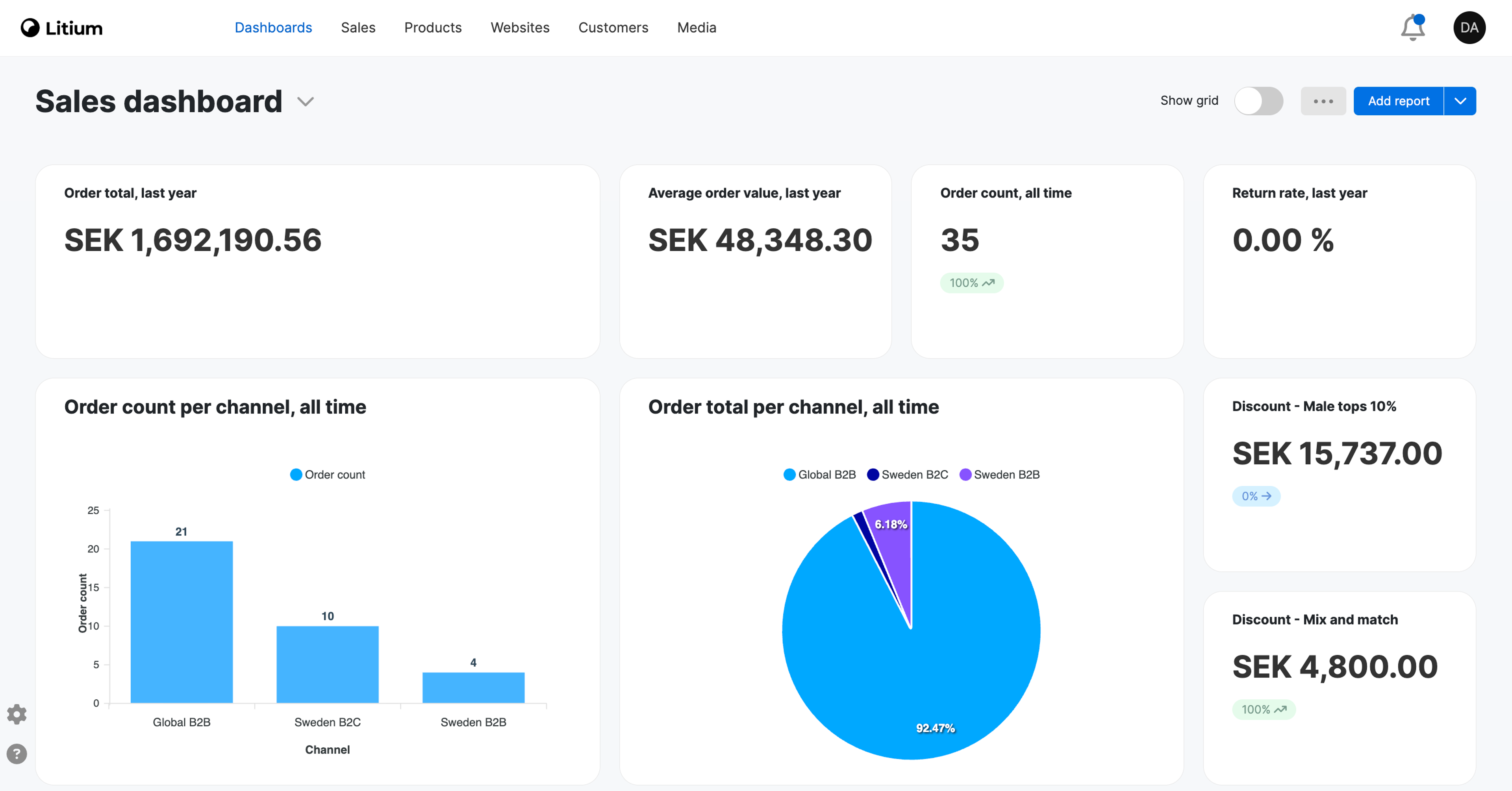Click the Litium brand name
Screen dimensions: 1512x791
(x=74, y=28)
